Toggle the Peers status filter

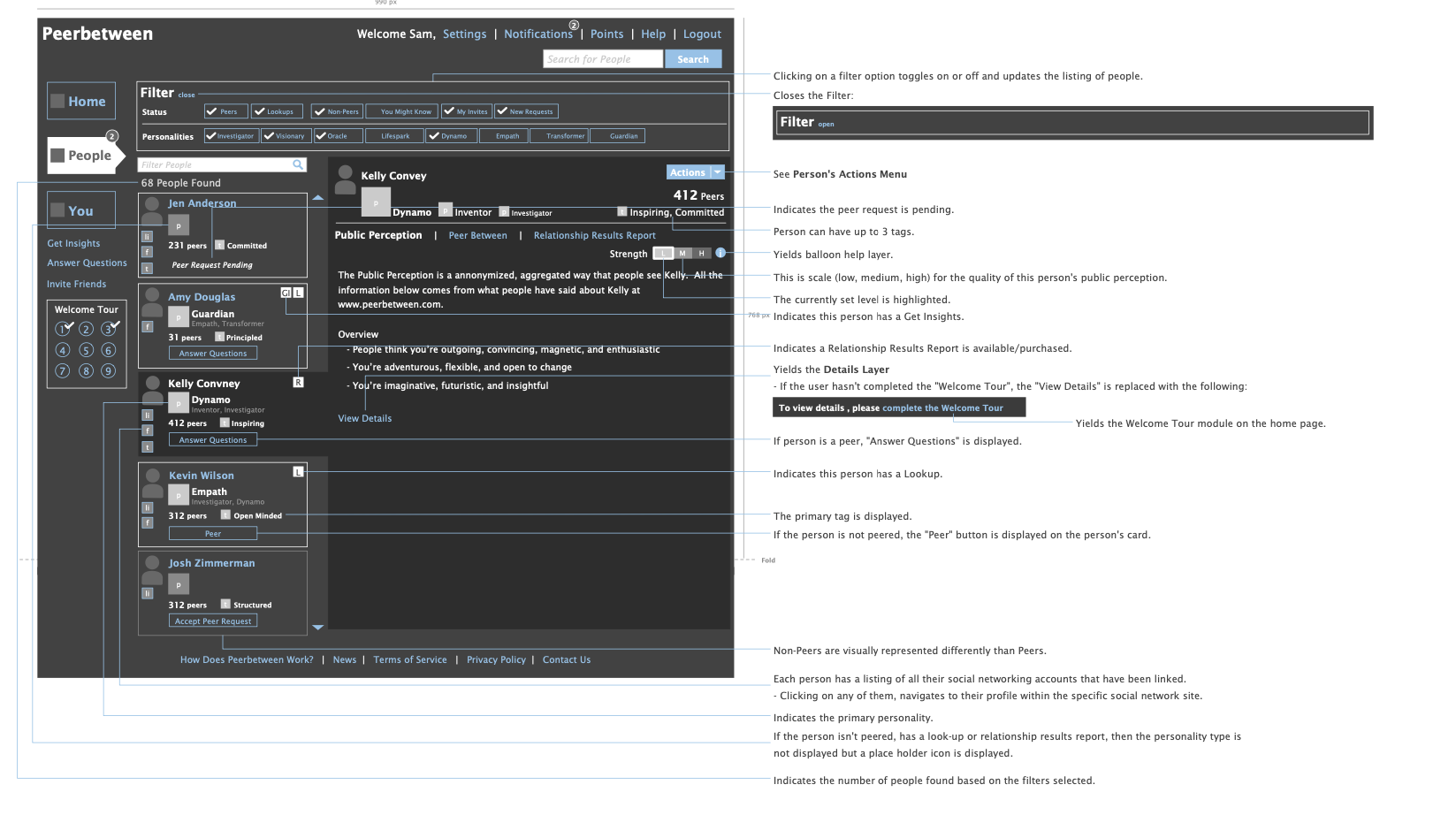point(226,111)
